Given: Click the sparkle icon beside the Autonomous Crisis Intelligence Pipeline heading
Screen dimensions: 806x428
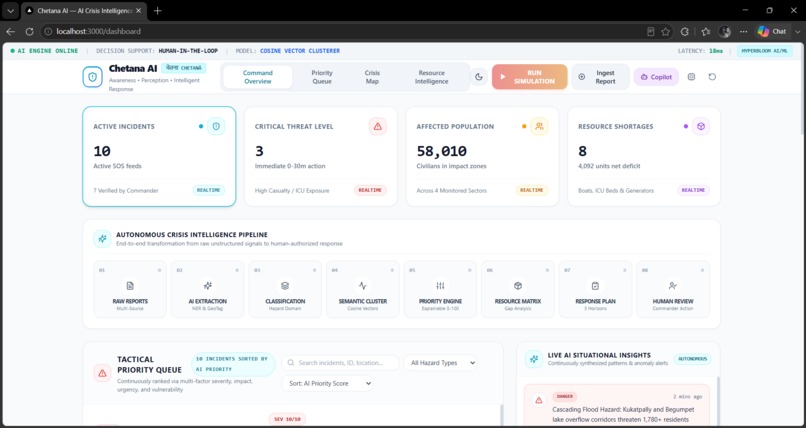Looking at the screenshot, I should point(102,238).
